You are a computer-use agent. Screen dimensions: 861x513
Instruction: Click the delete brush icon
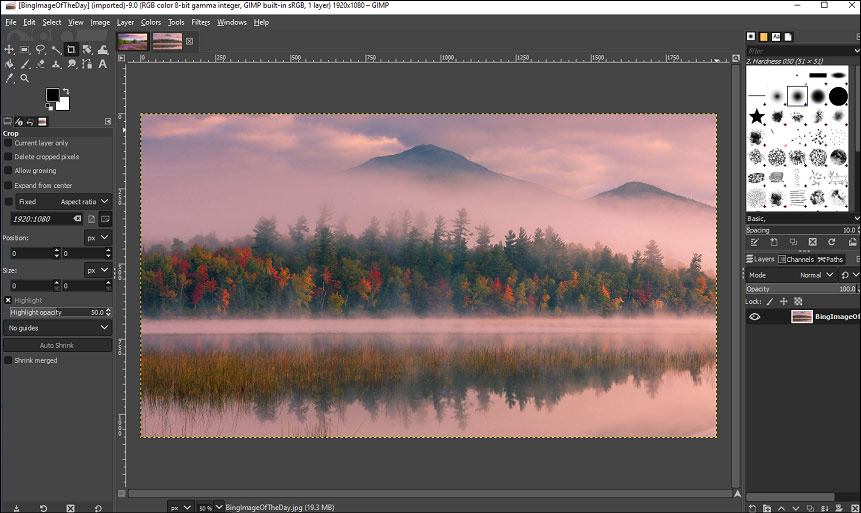pos(813,242)
